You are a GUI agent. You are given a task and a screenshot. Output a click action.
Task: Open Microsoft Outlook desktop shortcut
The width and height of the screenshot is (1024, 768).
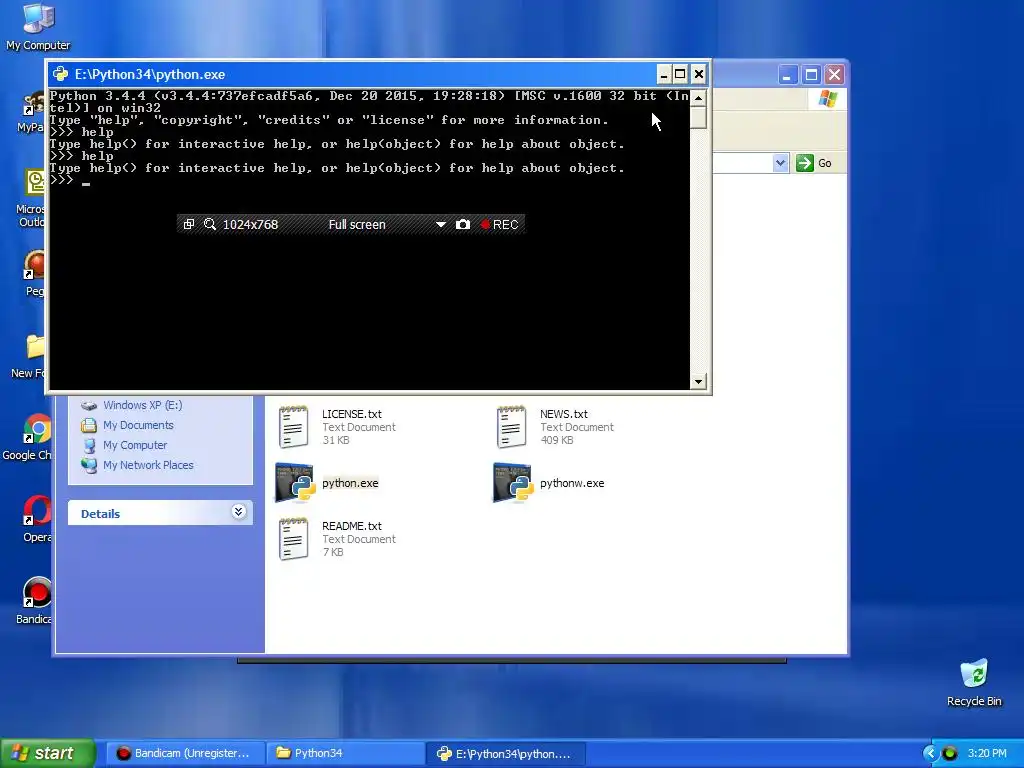35,182
